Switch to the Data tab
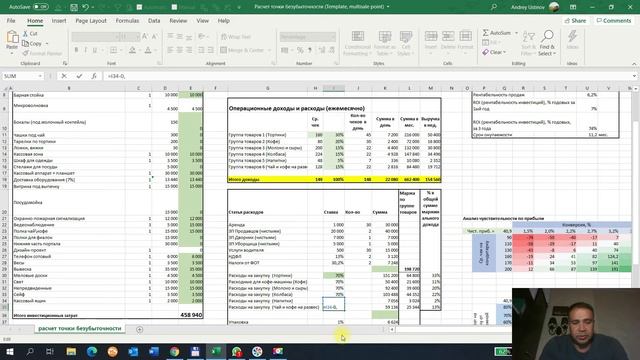The width and height of the screenshot is (640, 360). pos(154,20)
